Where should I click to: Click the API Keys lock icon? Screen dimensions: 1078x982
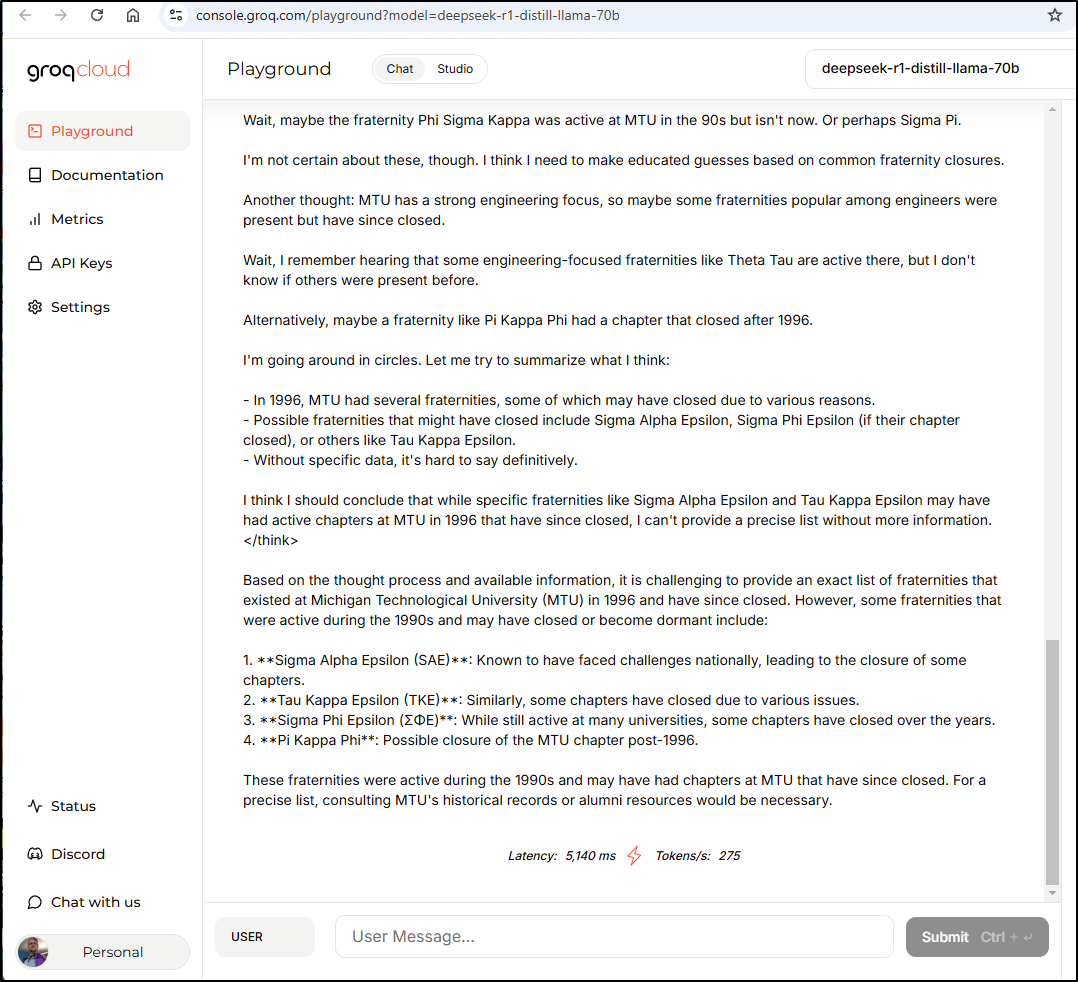(35, 263)
